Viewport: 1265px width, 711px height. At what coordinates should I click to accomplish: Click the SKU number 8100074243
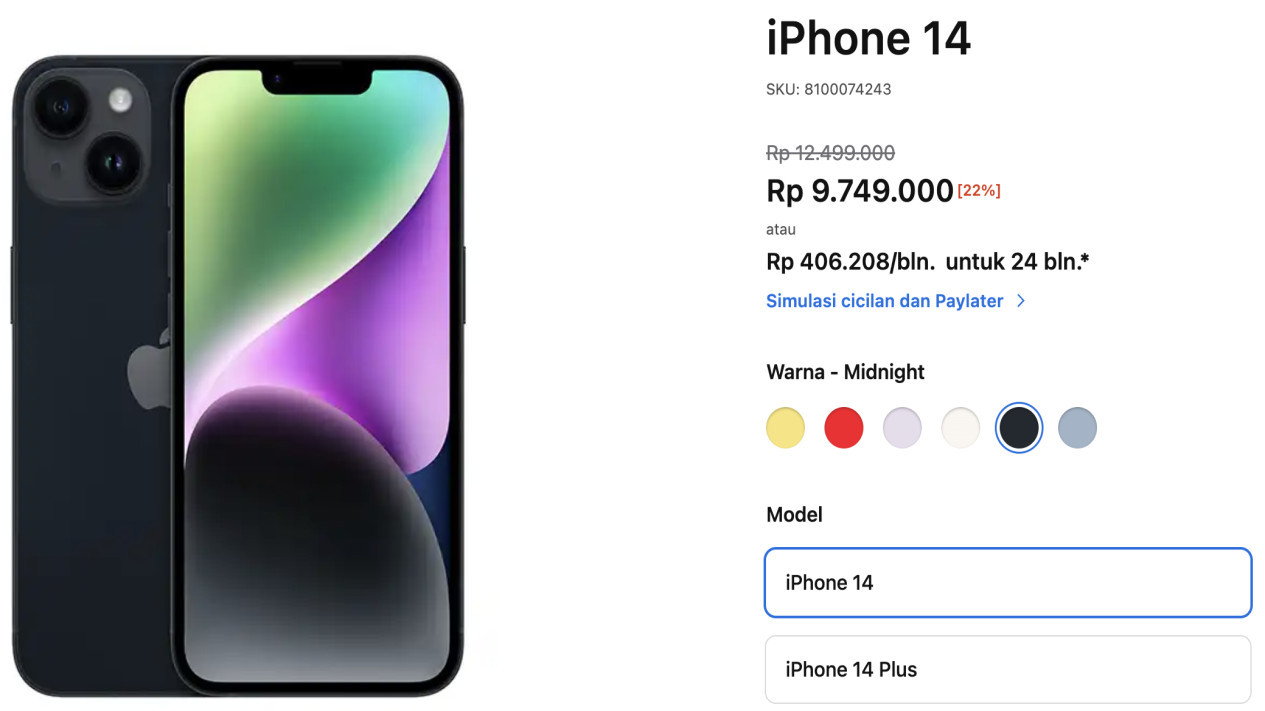pos(848,89)
